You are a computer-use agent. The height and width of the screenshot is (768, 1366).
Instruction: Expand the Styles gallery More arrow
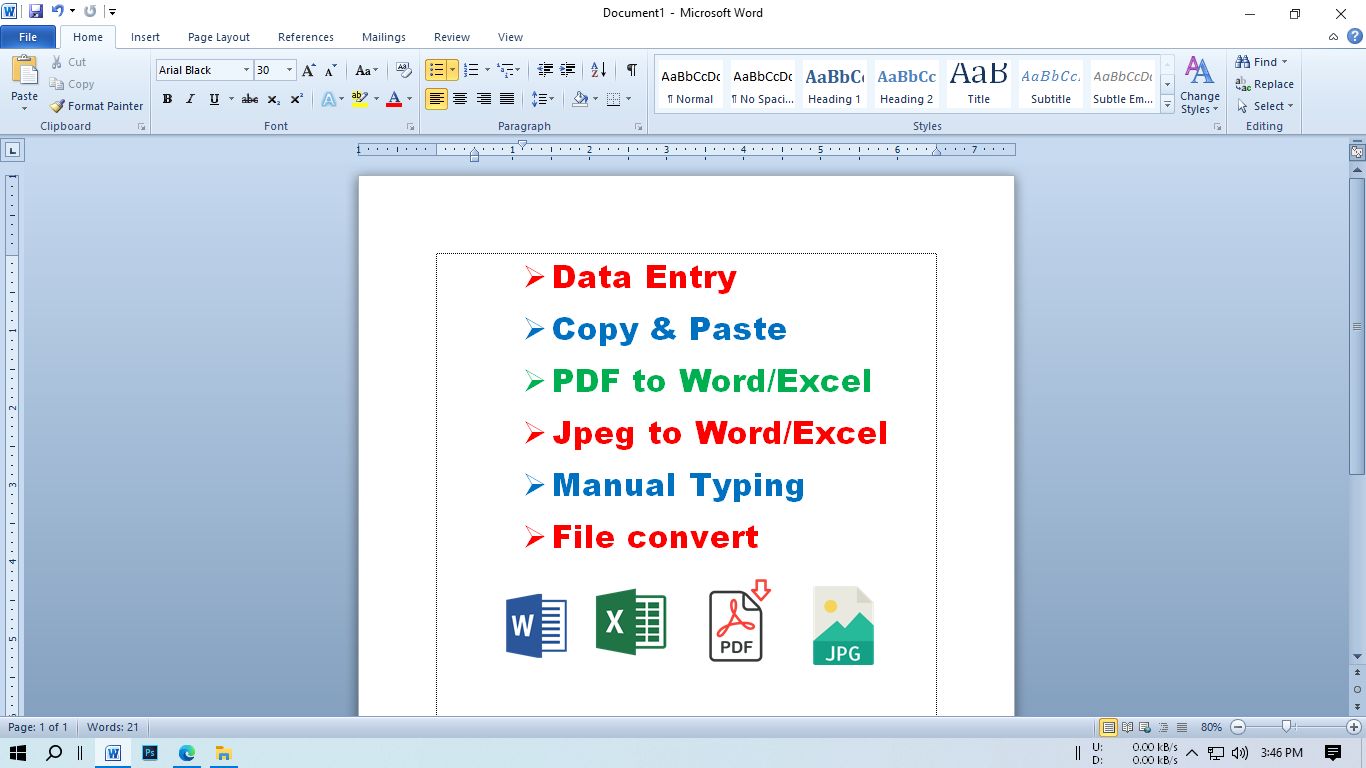point(1167,103)
